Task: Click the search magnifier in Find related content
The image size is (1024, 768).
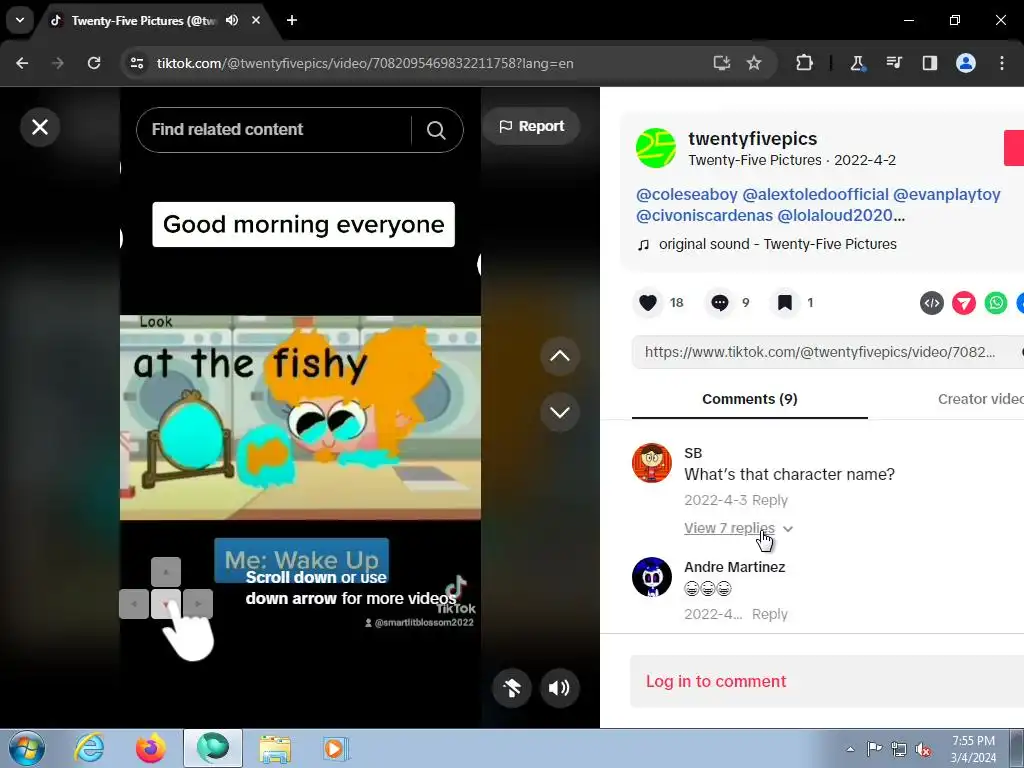Action: pos(436,130)
